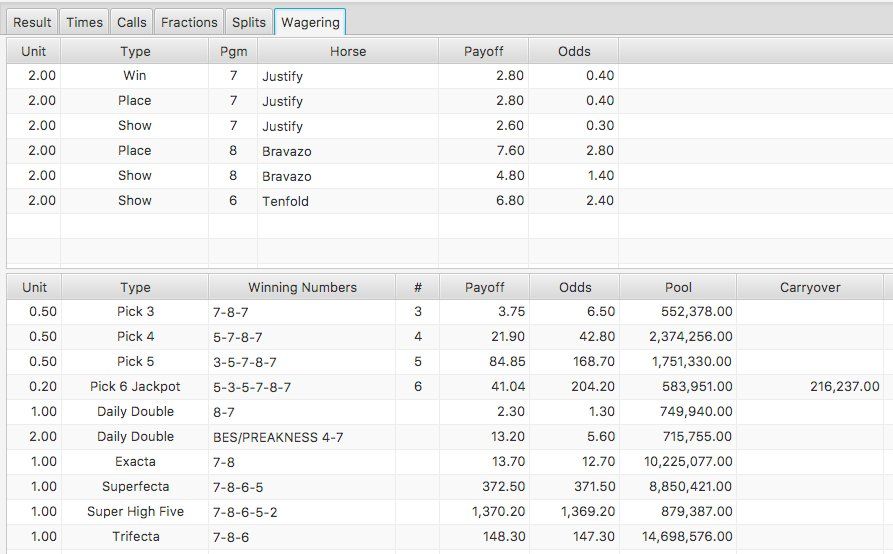This screenshot has width=893, height=554.
Task: Click the Winning Numbers column header
Action: coord(302,287)
